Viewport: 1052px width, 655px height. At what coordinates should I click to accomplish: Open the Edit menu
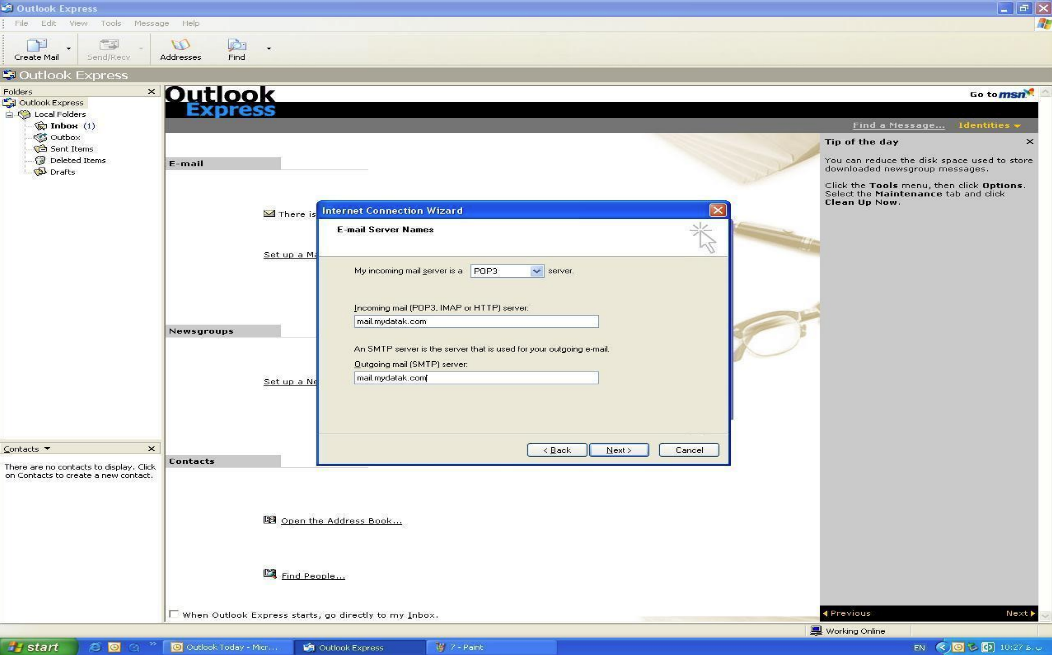(48, 23)
